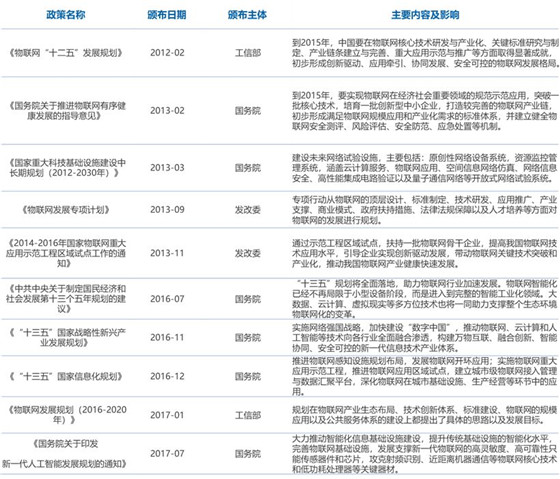Click date cell 2017-01

(x=167, y=415)
